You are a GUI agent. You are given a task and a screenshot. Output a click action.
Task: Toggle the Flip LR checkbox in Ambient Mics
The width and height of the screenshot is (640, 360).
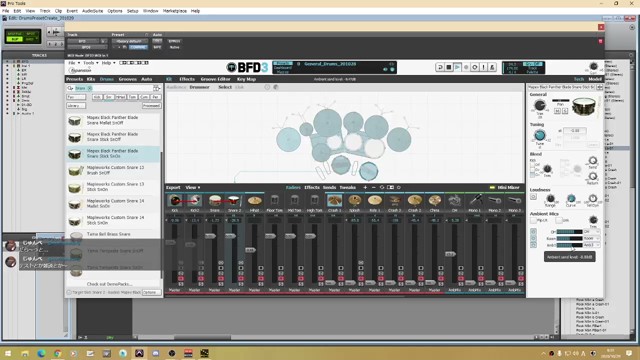[x=533, y=220]
